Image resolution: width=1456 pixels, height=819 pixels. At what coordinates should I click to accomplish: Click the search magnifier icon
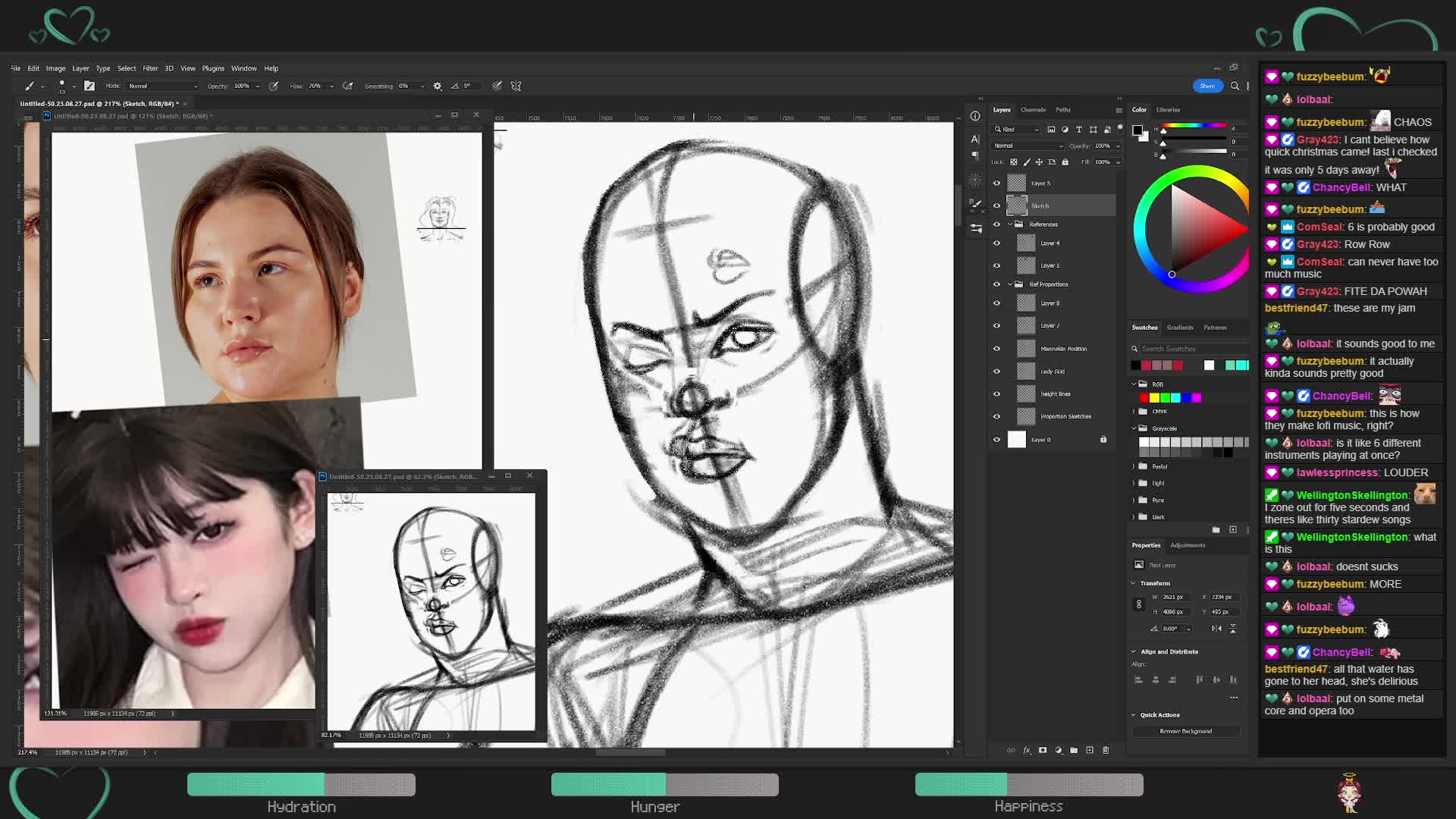coord(1235,86)
